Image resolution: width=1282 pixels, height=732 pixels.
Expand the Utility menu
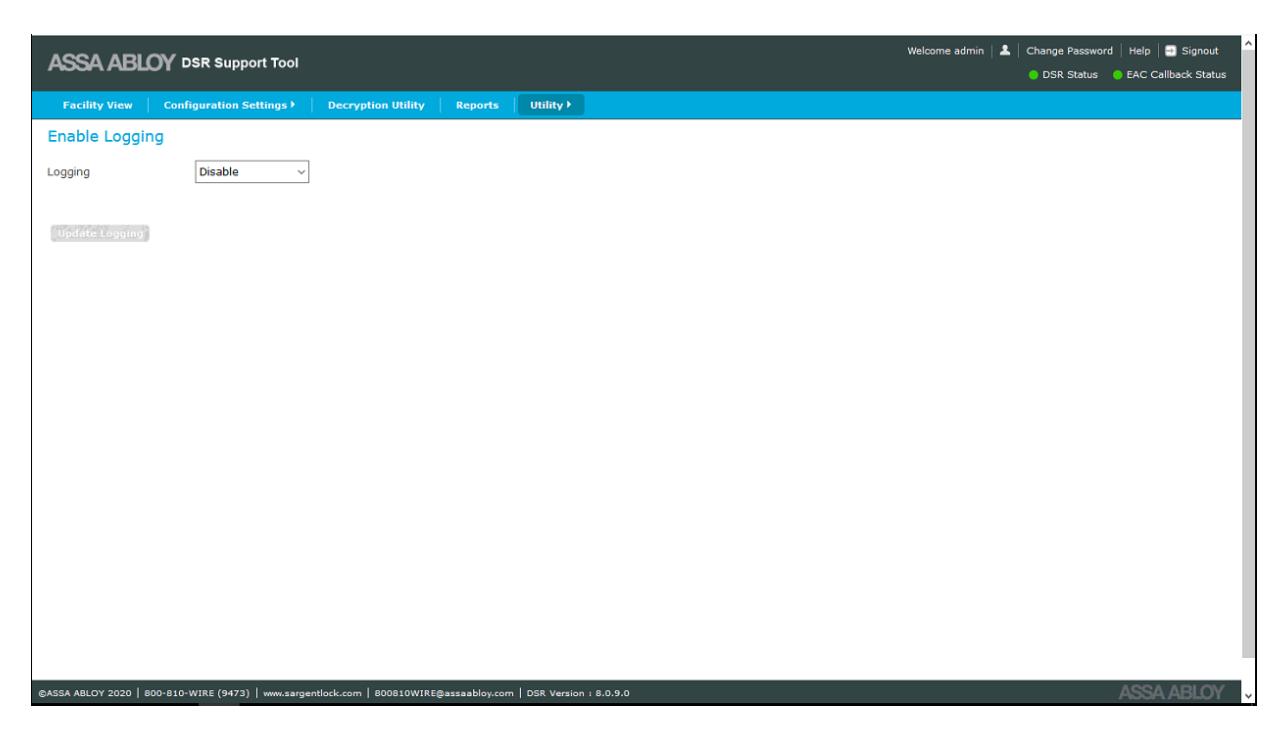[x=550, y=105]
